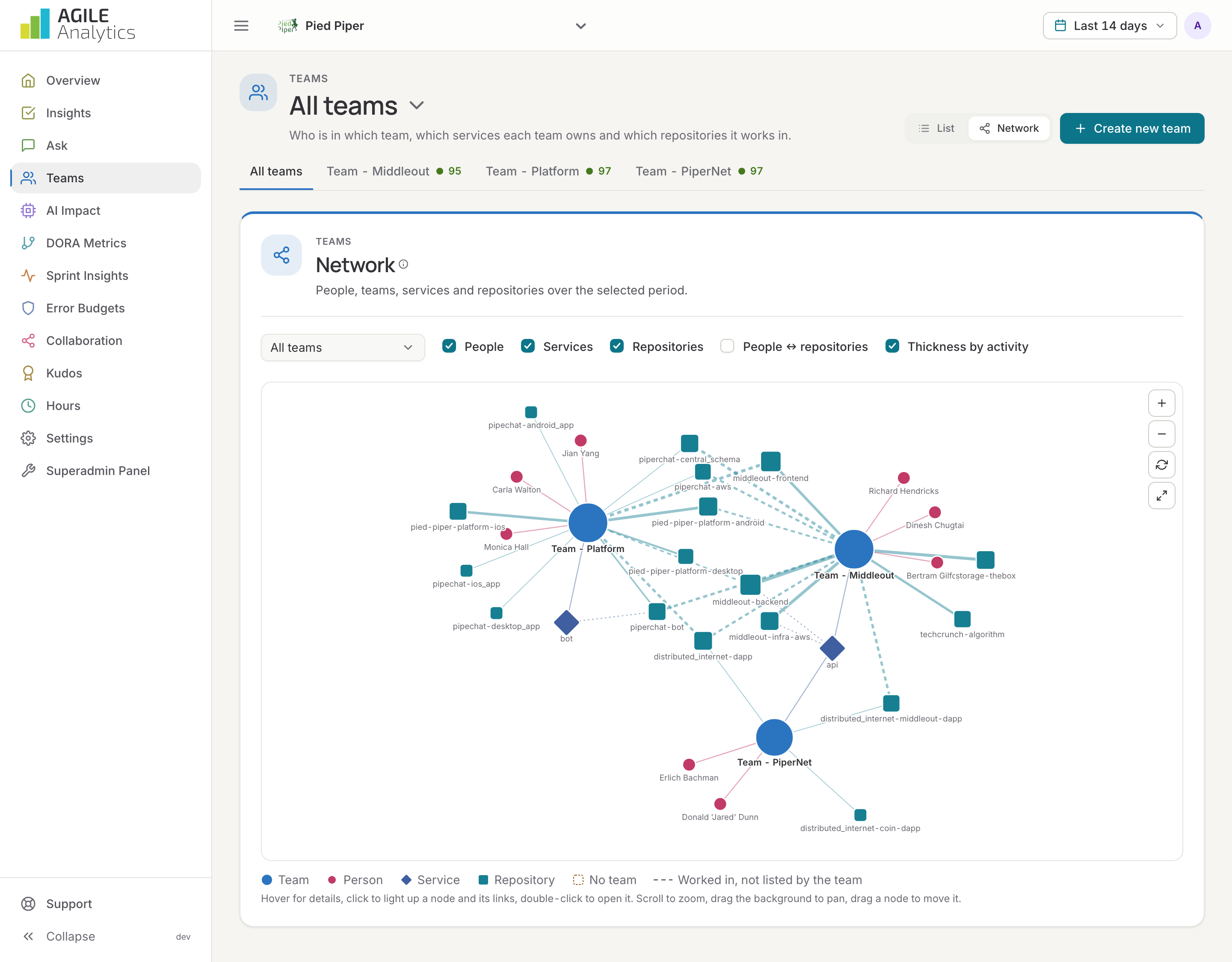
Task: Open the hamburger menu icon
Action: tap(241, 26)
